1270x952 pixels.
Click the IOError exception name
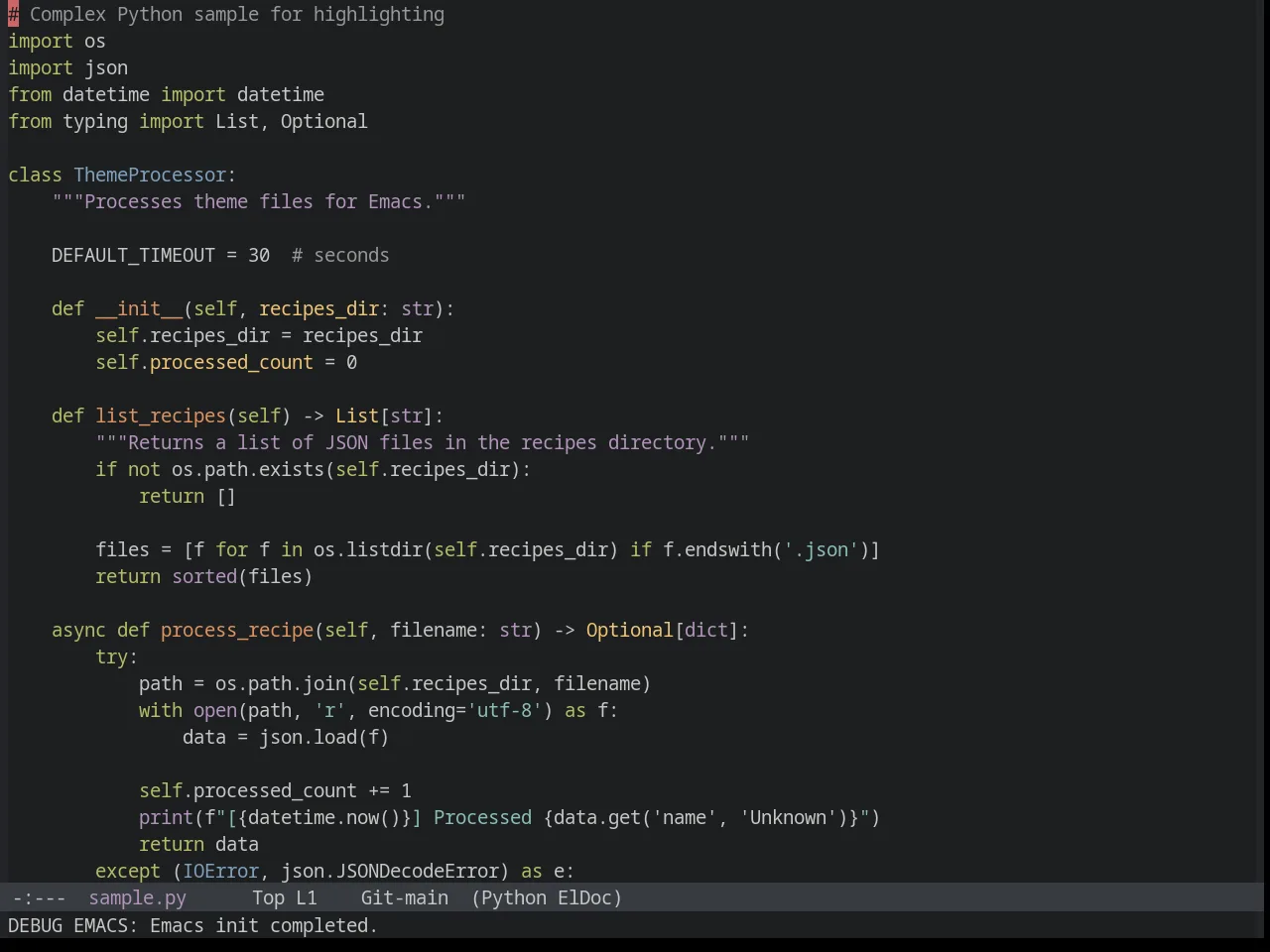point(220,871)
